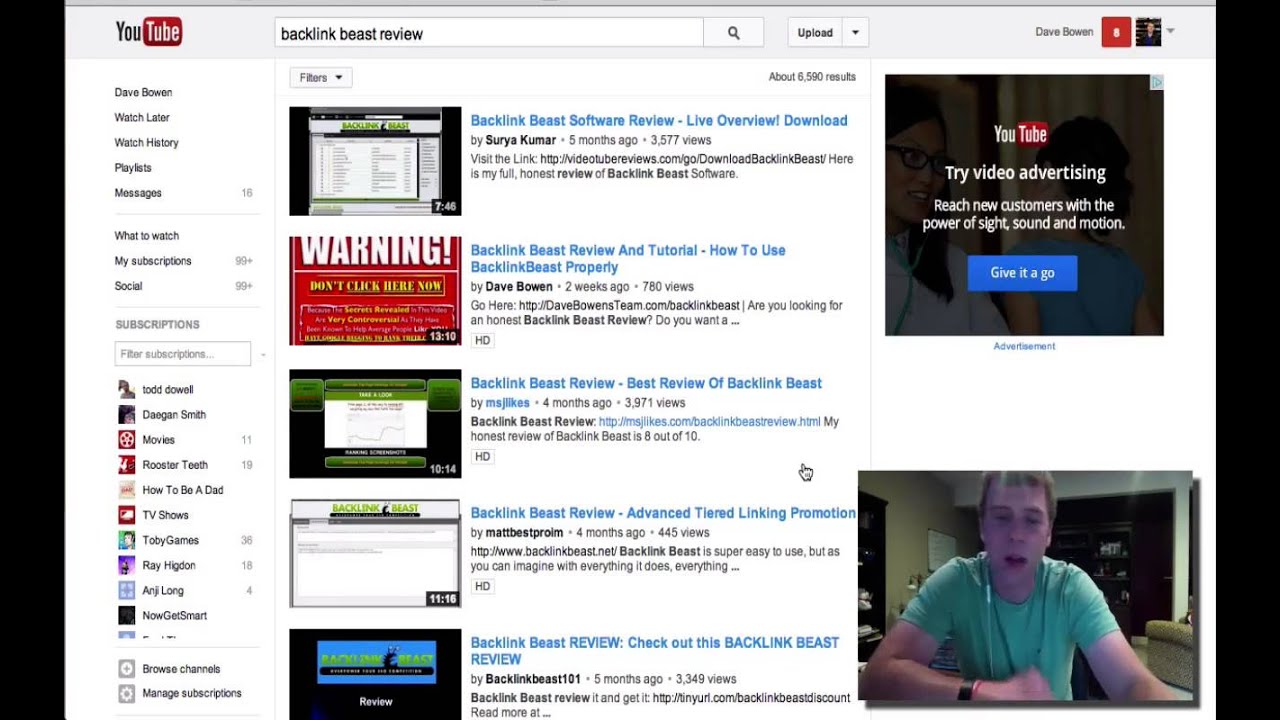This screenshot has width=1280, height=720.
Task: Click the Dave Bowen account avatar
Action: tap(1148, 32)
